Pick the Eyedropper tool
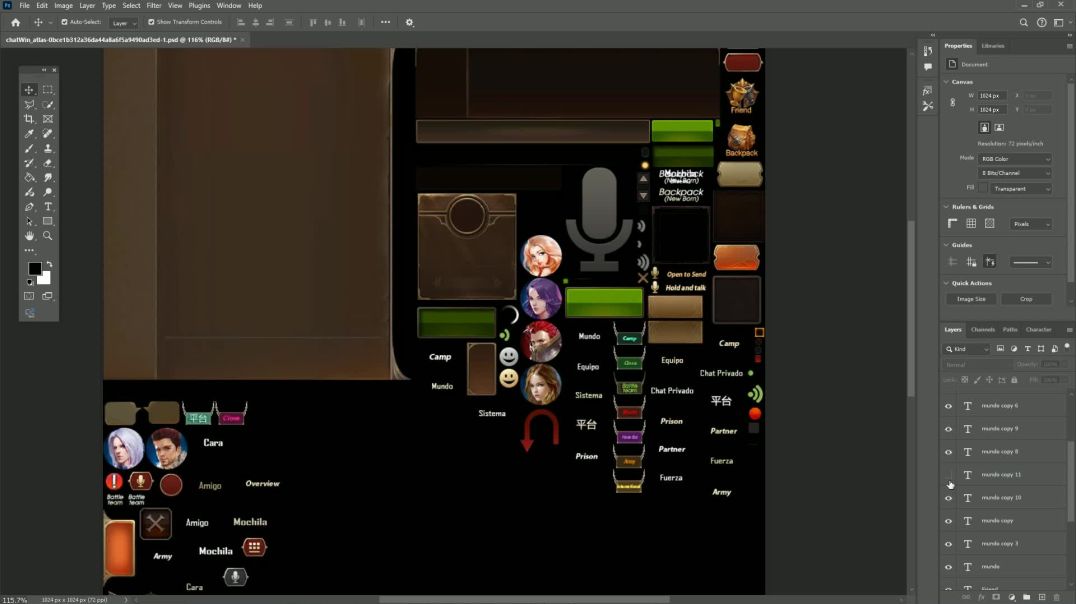Viewport: 1076px width, 604px height. (x=29, y=134)
